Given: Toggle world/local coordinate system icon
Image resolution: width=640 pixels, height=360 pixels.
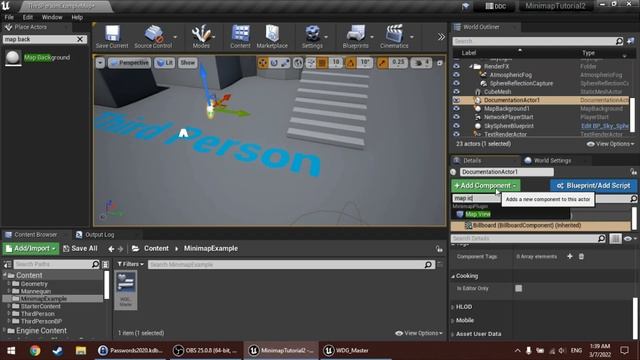Looking at the screenshot, I should [x=298, y=62].
